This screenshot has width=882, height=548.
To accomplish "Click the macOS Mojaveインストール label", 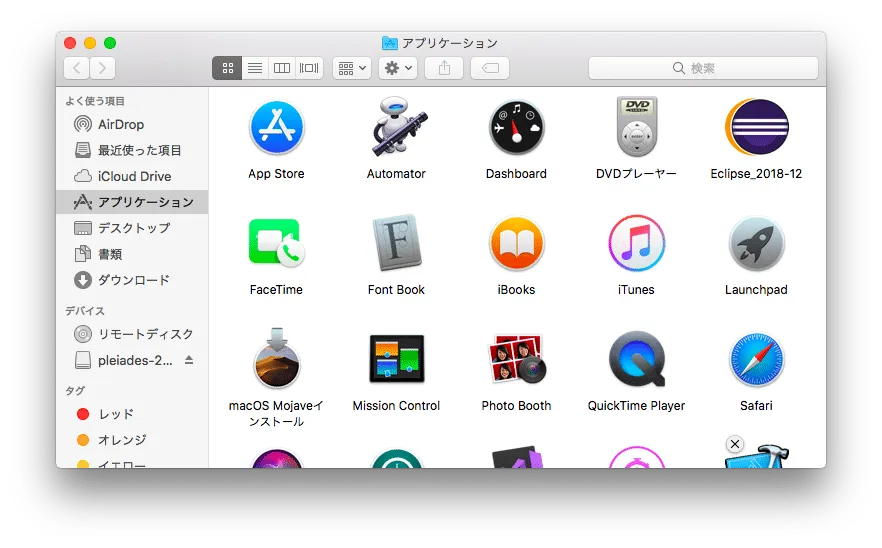I will pyautogui.click(x=276, y=414).
